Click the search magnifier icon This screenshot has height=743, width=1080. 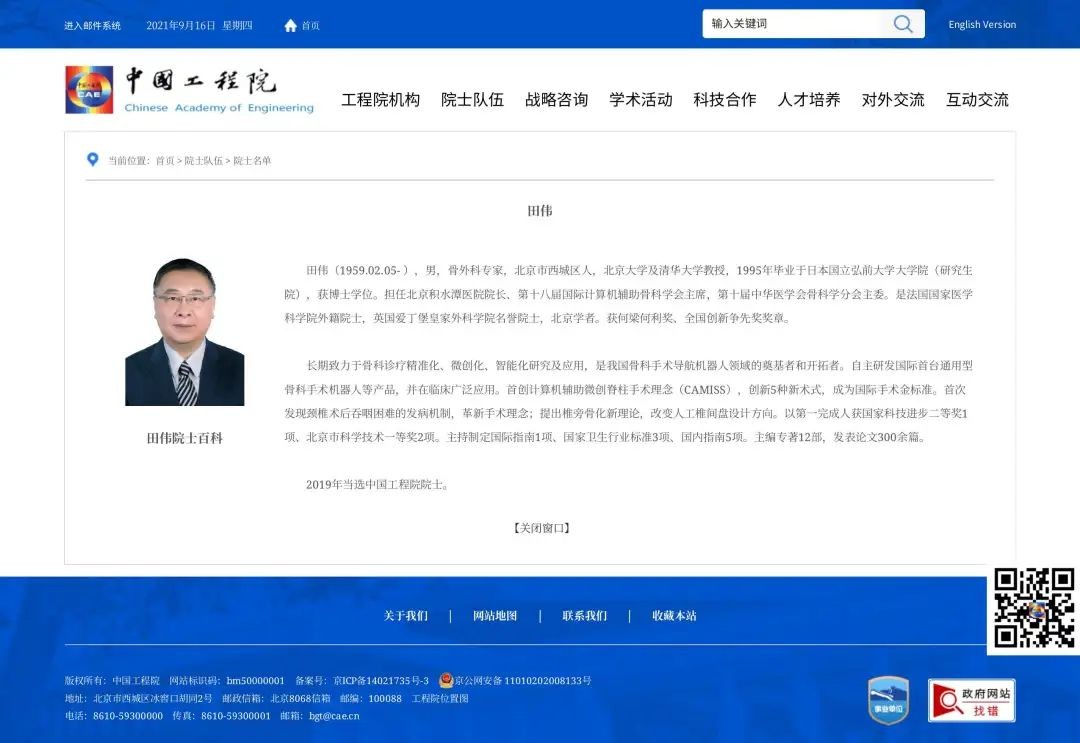coord(903,24)
